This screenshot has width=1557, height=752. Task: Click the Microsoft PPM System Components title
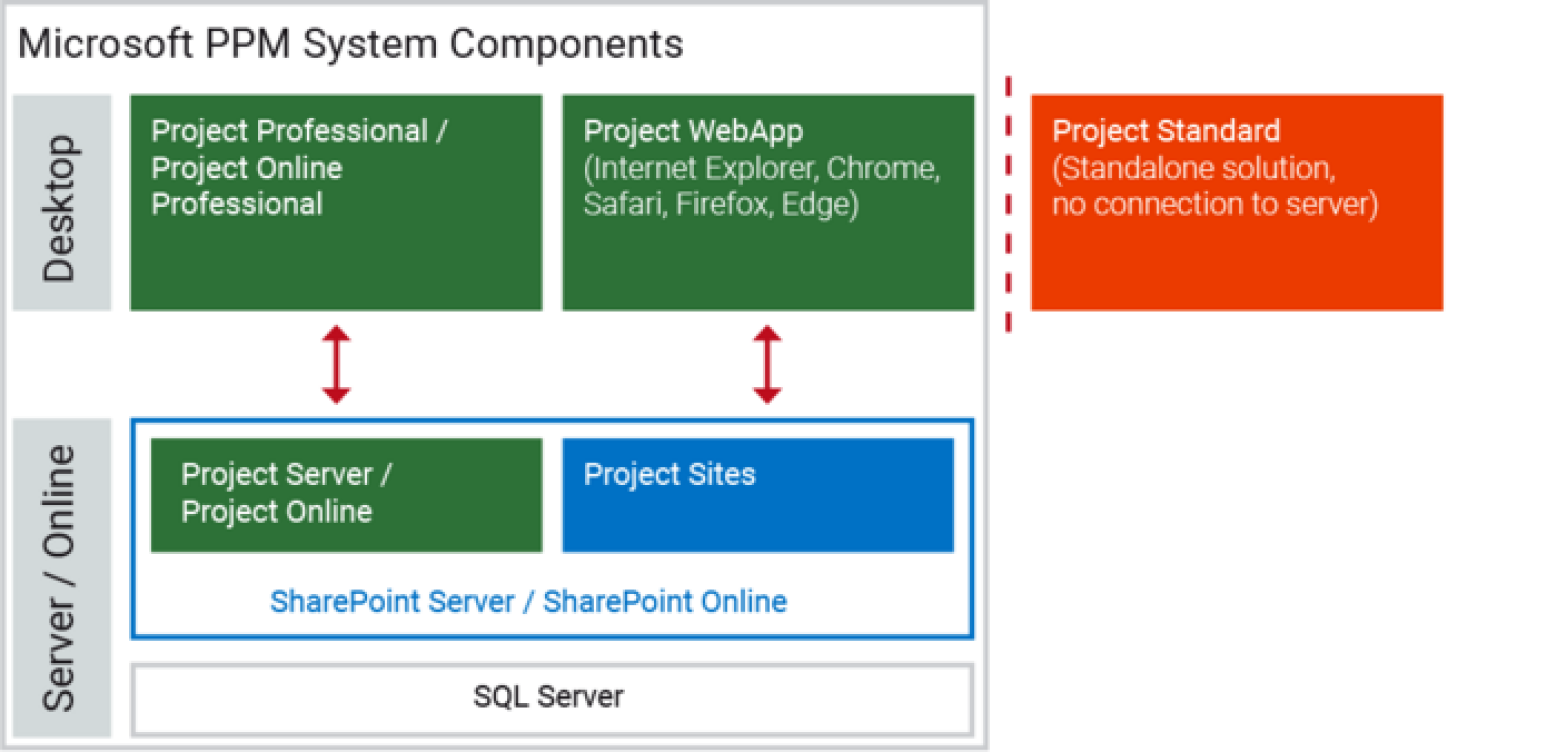pos(351,45)
